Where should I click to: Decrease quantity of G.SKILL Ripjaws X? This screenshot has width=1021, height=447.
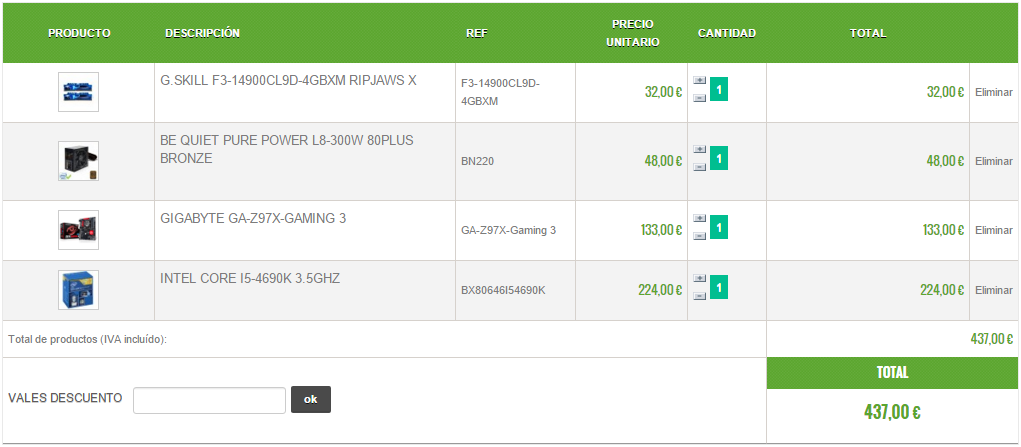[x=699, y=98]
